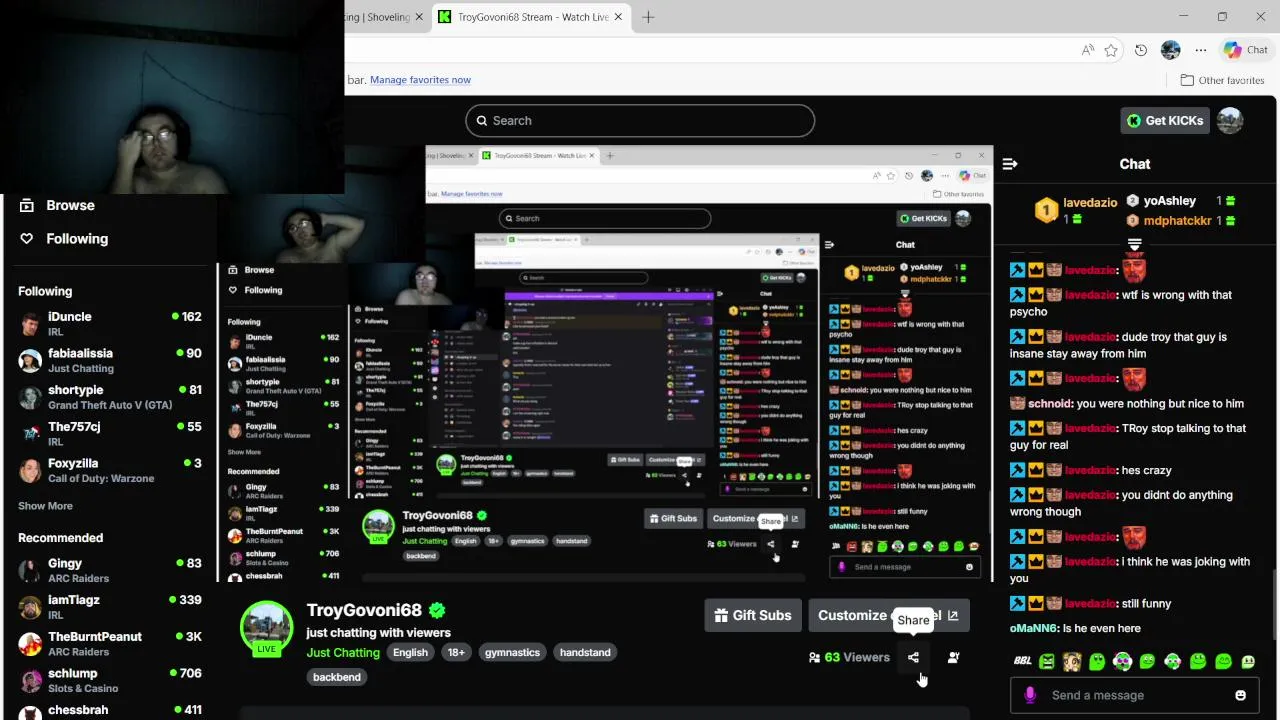Click the TroyGovoni68 channel name
1280x720 pixels.
[x=364, y=610]
